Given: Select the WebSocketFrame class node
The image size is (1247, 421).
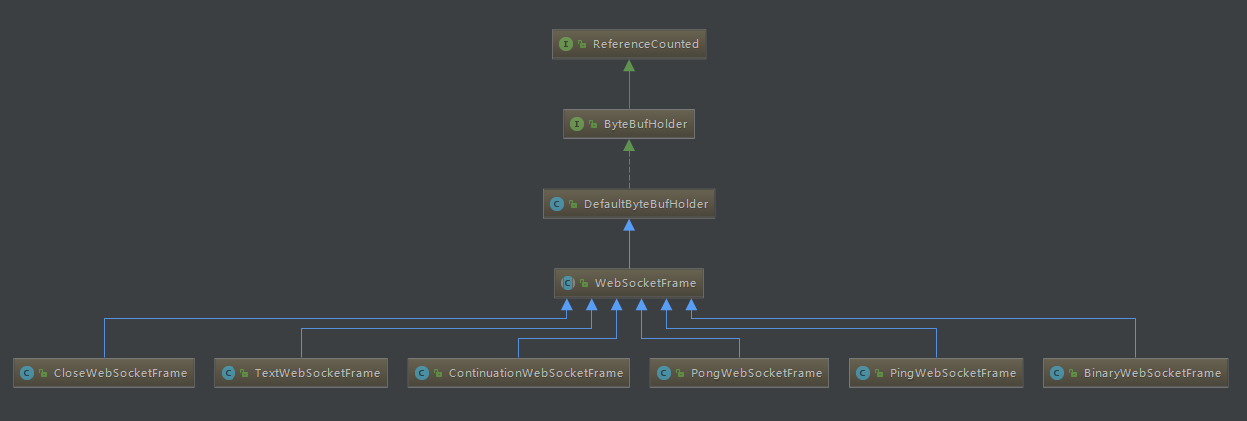Looking at the screenshot, I should [x=629, y=283].
